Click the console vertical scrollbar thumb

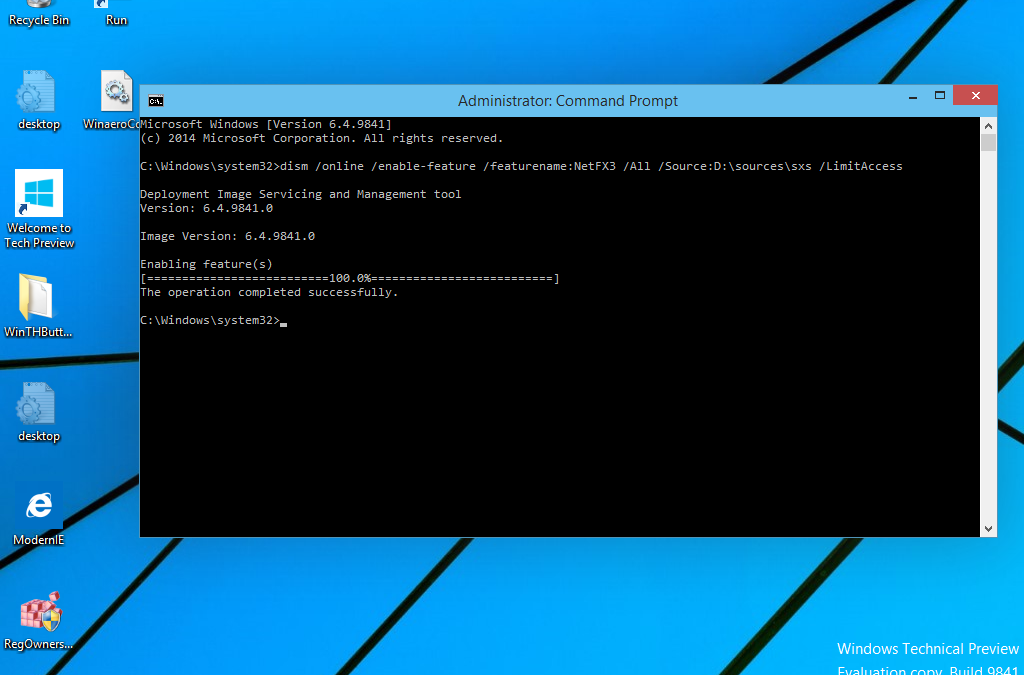point(988,143)
